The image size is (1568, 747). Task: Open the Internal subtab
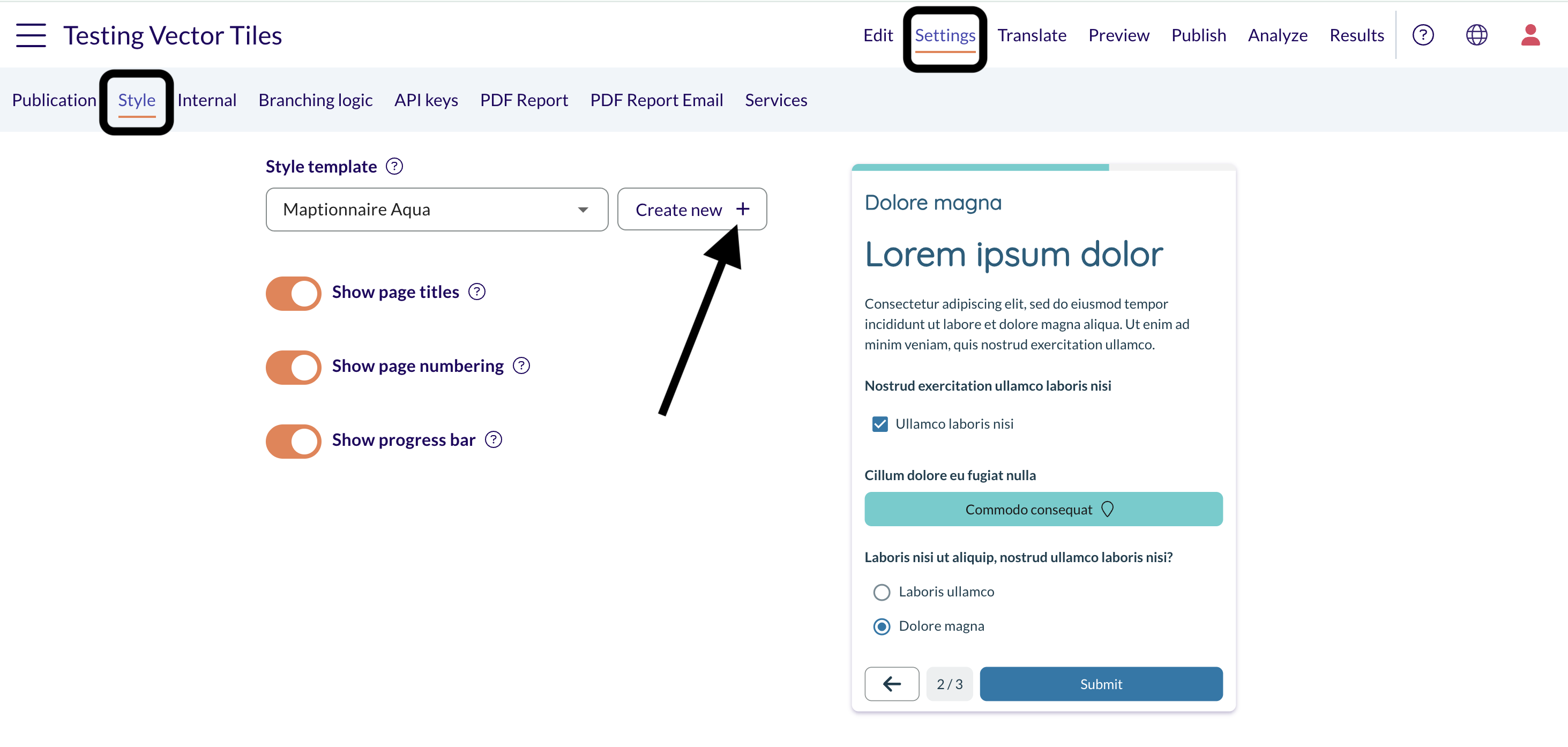tap(207, 100)
